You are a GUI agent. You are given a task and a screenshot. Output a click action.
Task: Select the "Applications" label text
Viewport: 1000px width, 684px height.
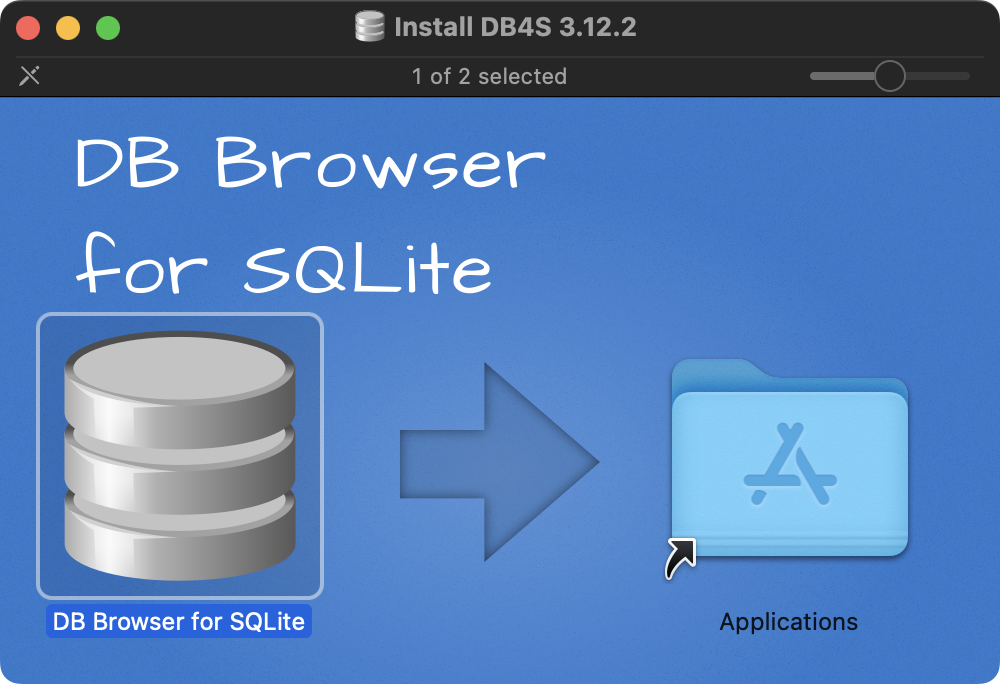[x=788, y=621]
